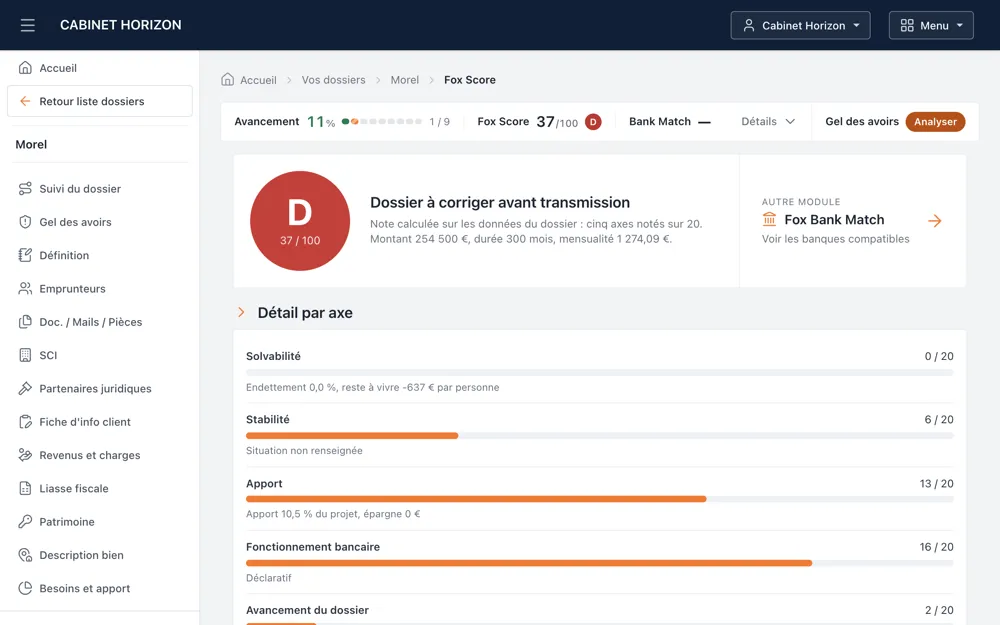
Task: Click the Définition notebook icon
Action: pyautogui.click(x=25, y=255)
